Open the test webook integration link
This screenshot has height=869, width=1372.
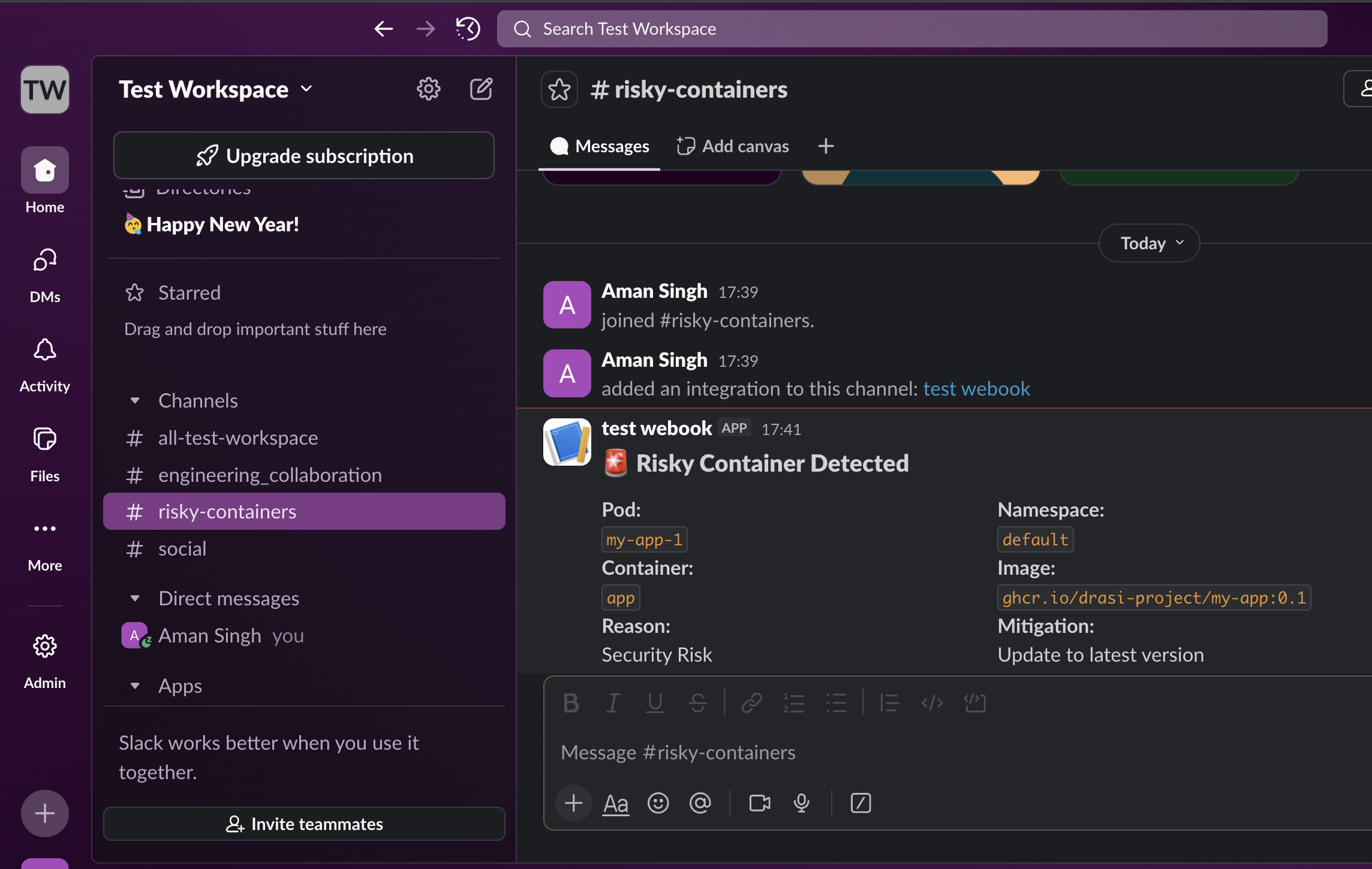(x=976, y=389)
